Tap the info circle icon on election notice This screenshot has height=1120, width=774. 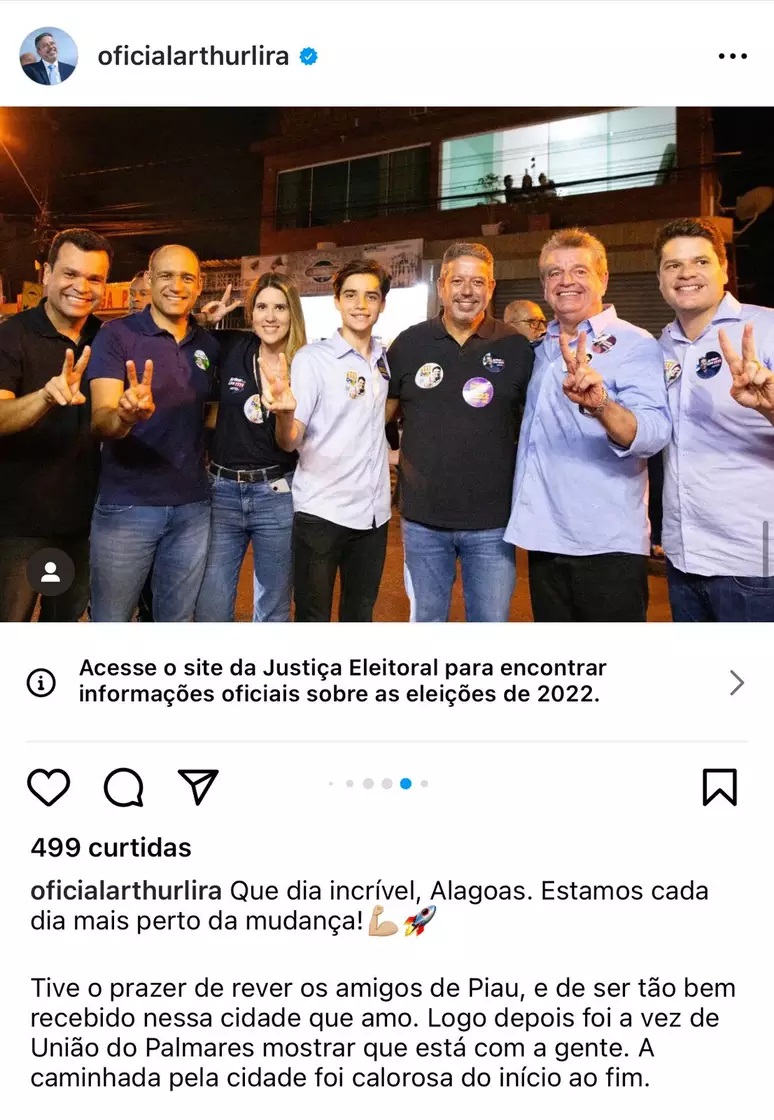[x=41, y=683]
